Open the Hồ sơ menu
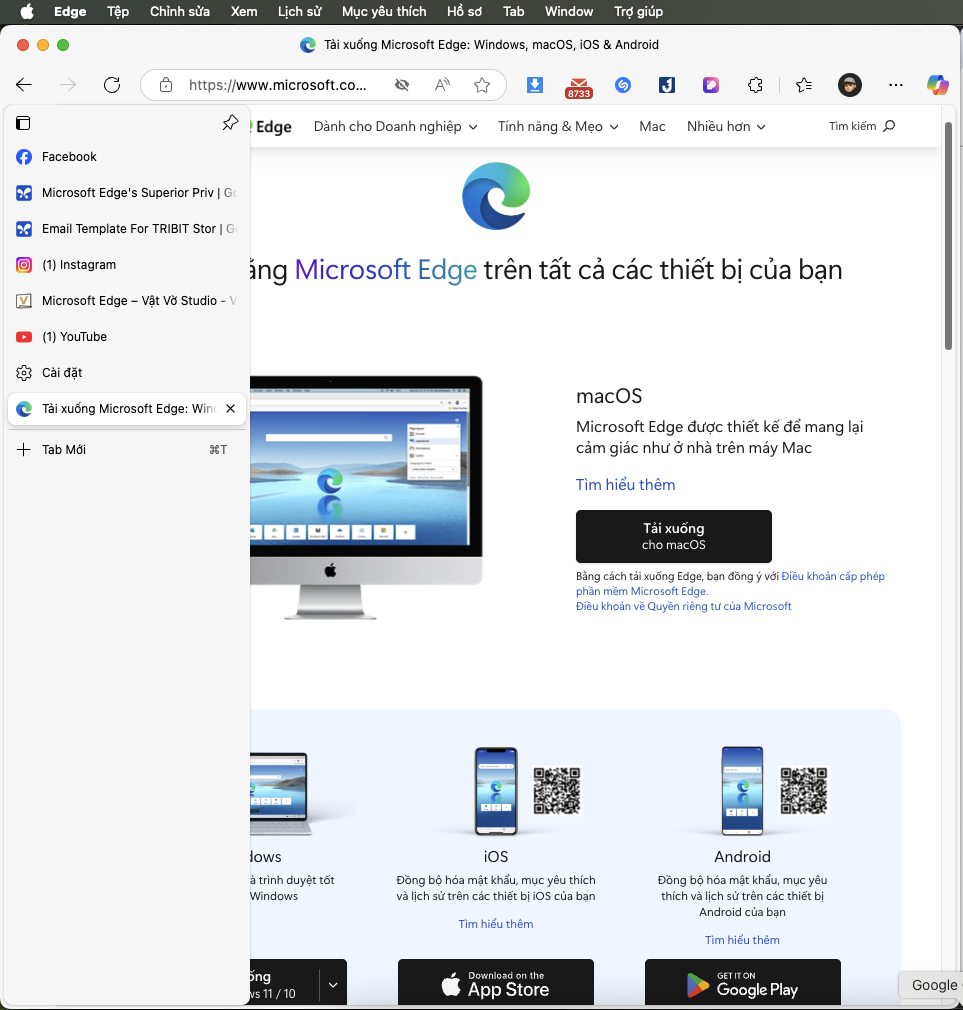Screen dimensions: 963x1010 pyautogui.click(x=464, y=12)
